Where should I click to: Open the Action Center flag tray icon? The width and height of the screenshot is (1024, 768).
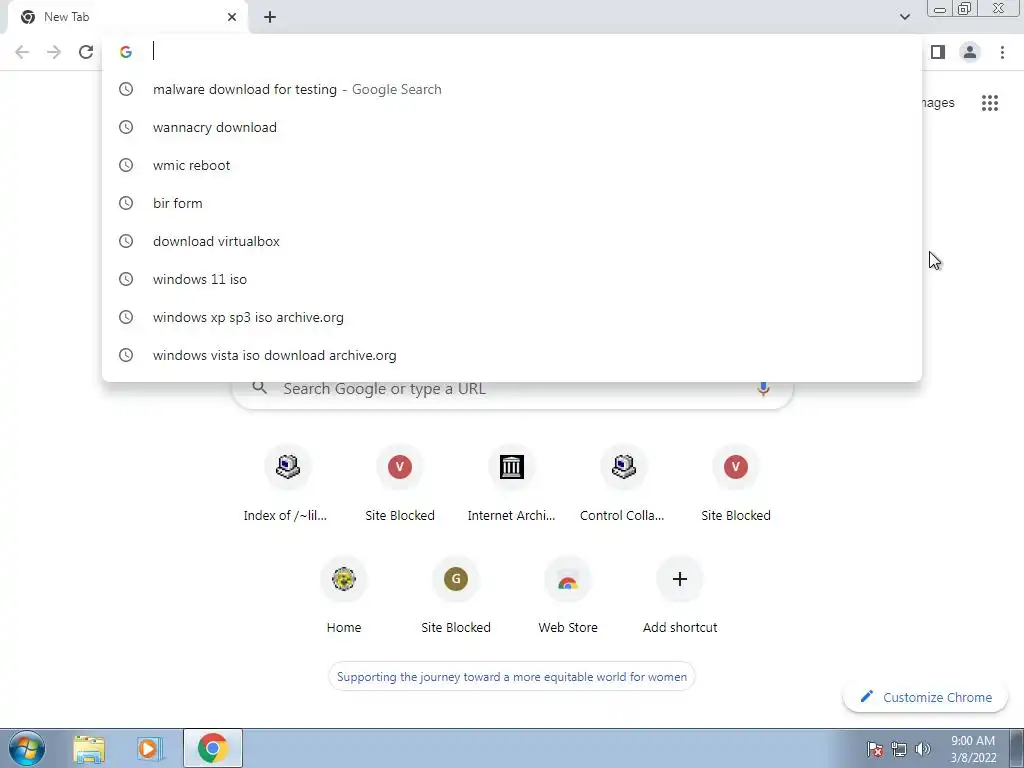click(x=875, y=749)
